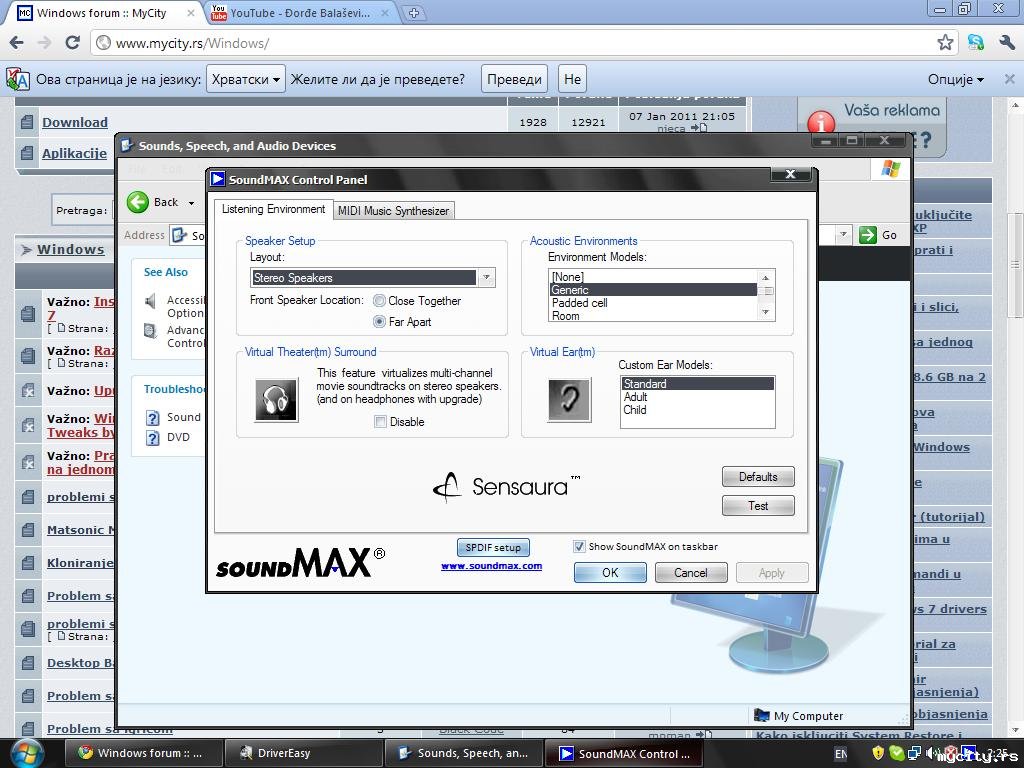Viewport: 1024px width, 768px height.
Task: Open the Chrome wrench menu
Action: [x=1006, y=43]
